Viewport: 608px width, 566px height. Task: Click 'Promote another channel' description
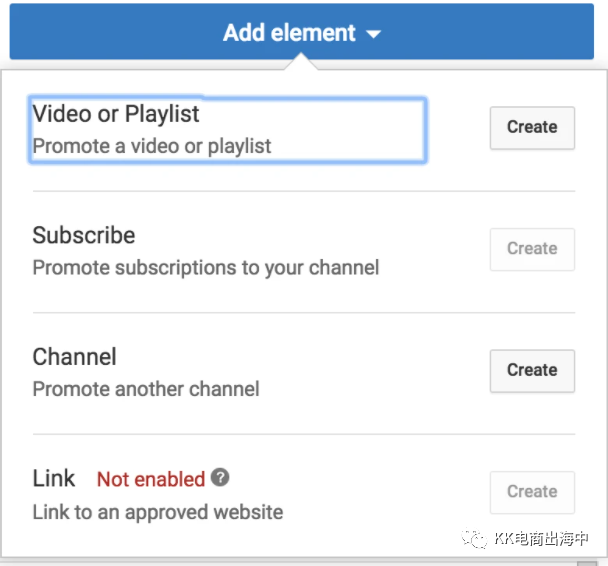pos(146,389)
